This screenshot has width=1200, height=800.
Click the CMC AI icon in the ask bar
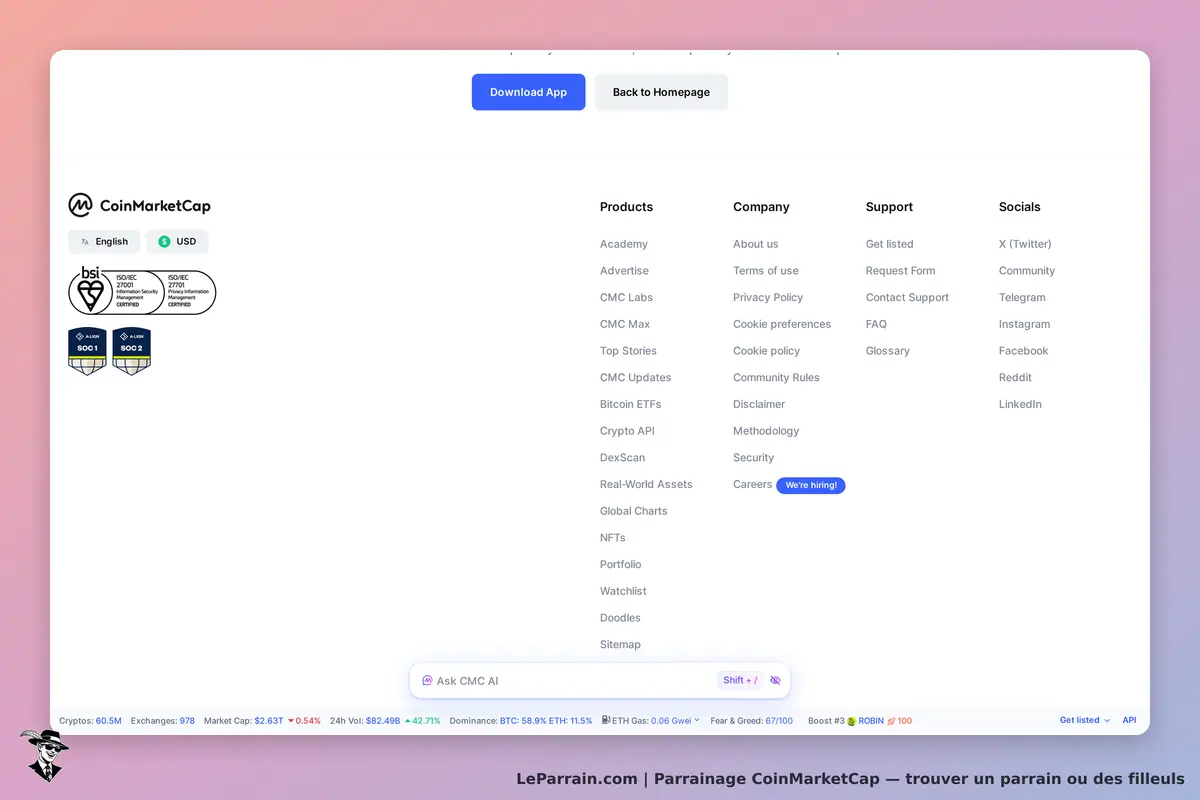(x=427, y=680)
